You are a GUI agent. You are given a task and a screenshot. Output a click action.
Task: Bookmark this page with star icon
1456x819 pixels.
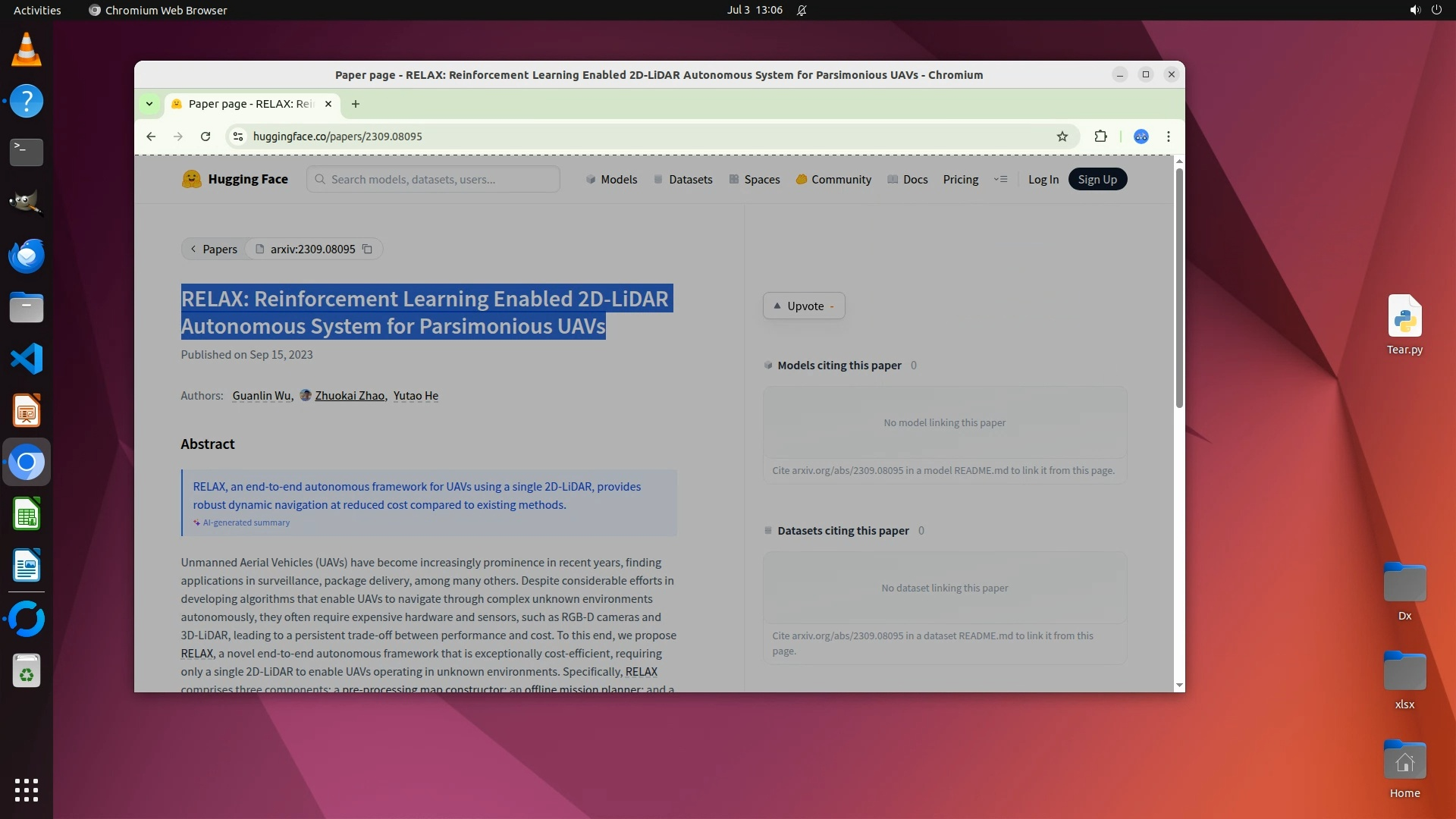(x=1062, y=136)
